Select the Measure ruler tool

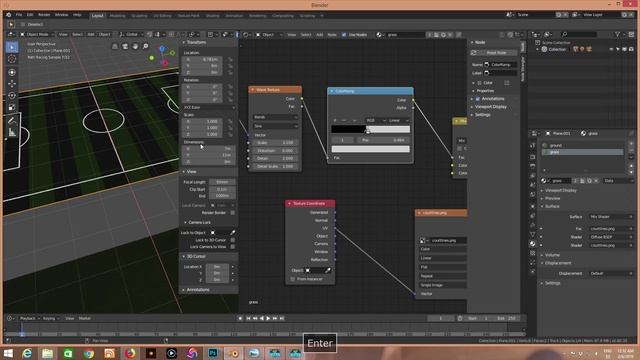pyautogui.click(x=12, y=132)
